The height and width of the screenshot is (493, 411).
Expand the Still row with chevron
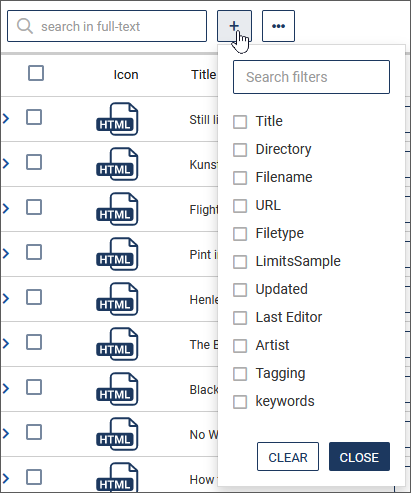point(6,118)
